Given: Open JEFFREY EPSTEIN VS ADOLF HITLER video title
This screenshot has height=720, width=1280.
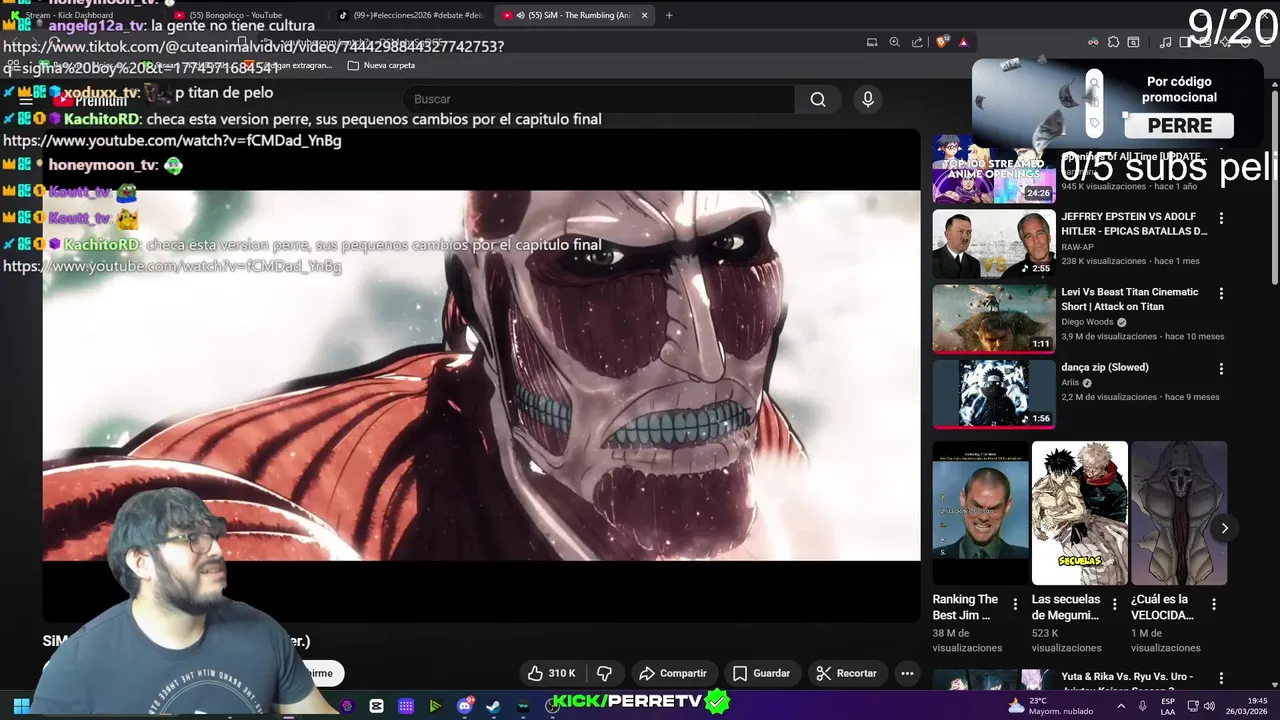Looking at the screenshot, I should 1134,224.
